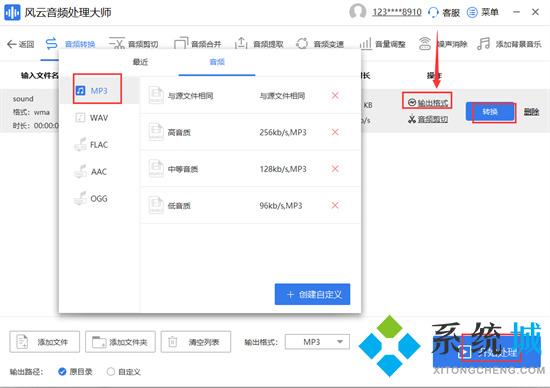Switch to the 最近 tab
The height and width of the screenshot is (388, 550).
[140, 62]
